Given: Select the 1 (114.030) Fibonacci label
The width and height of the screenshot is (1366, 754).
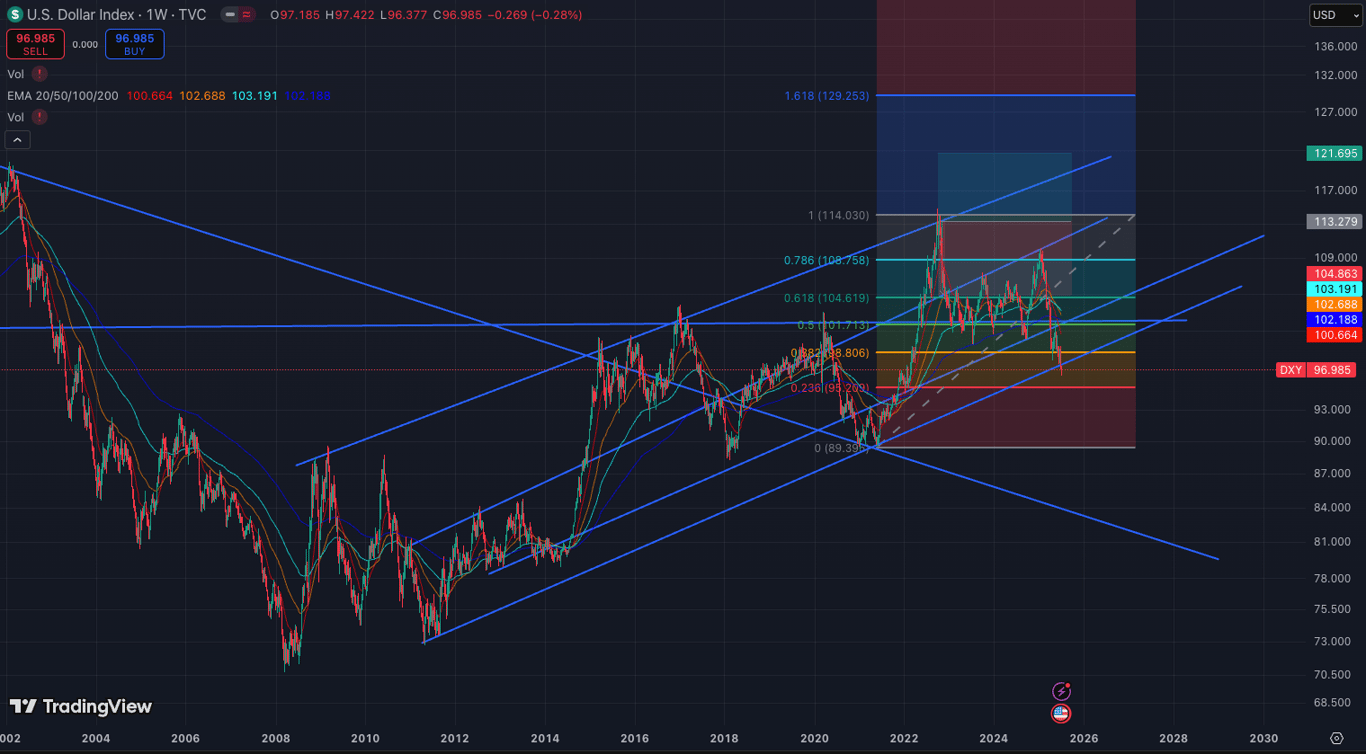Looking at the screenshot, I should click(x=839, y=216).
